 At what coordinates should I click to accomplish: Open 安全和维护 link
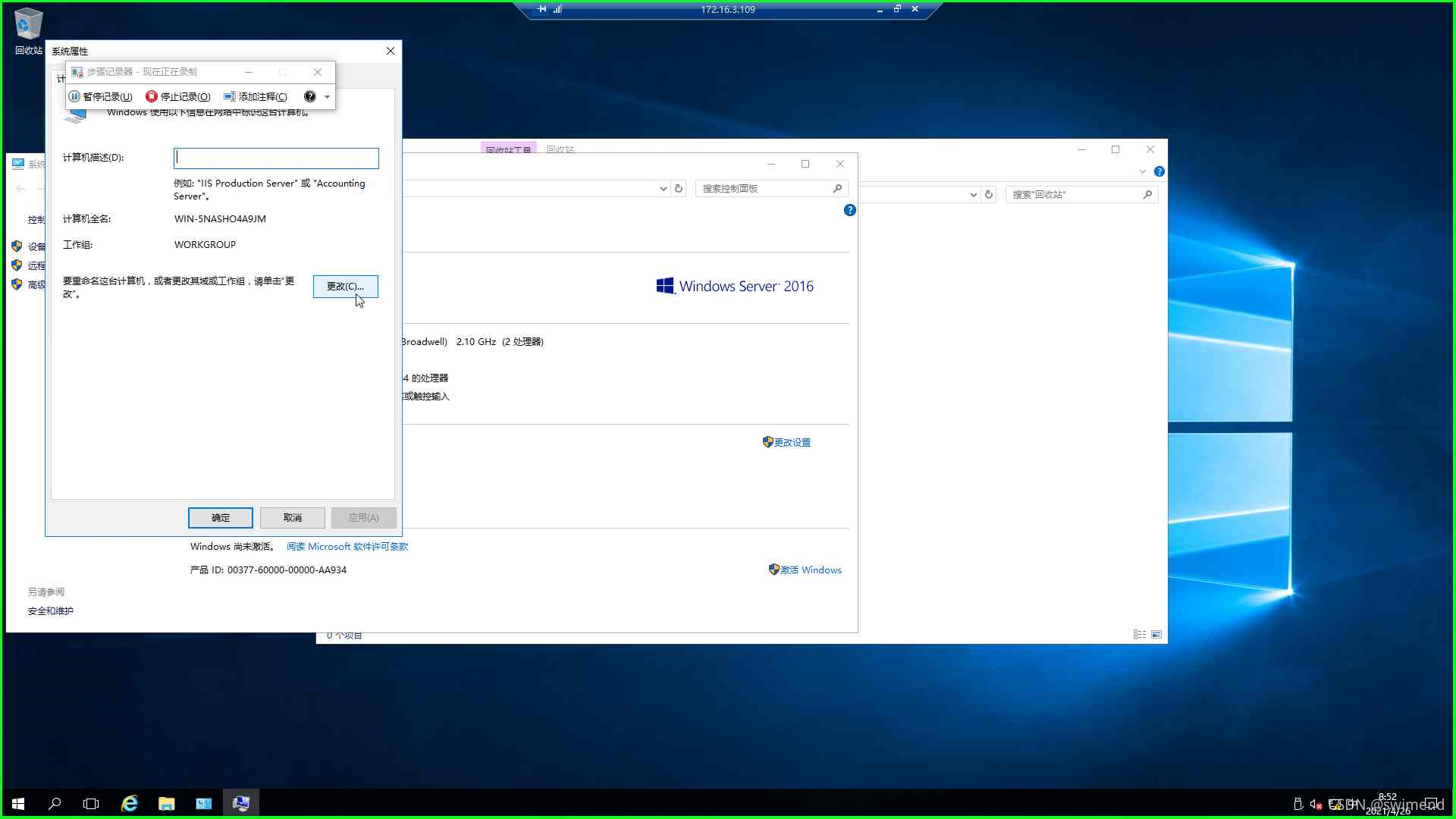(x=51, y=610)
